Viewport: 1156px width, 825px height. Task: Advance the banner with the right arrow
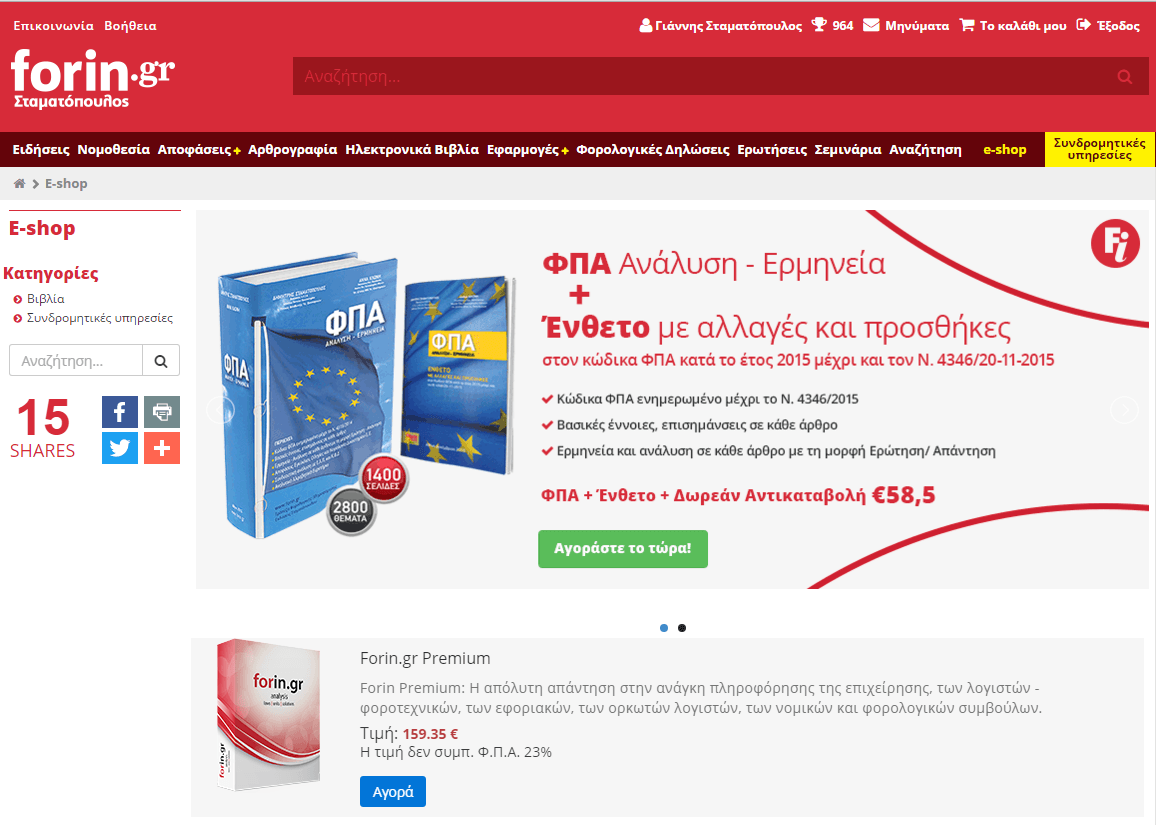pos(1124,410)
